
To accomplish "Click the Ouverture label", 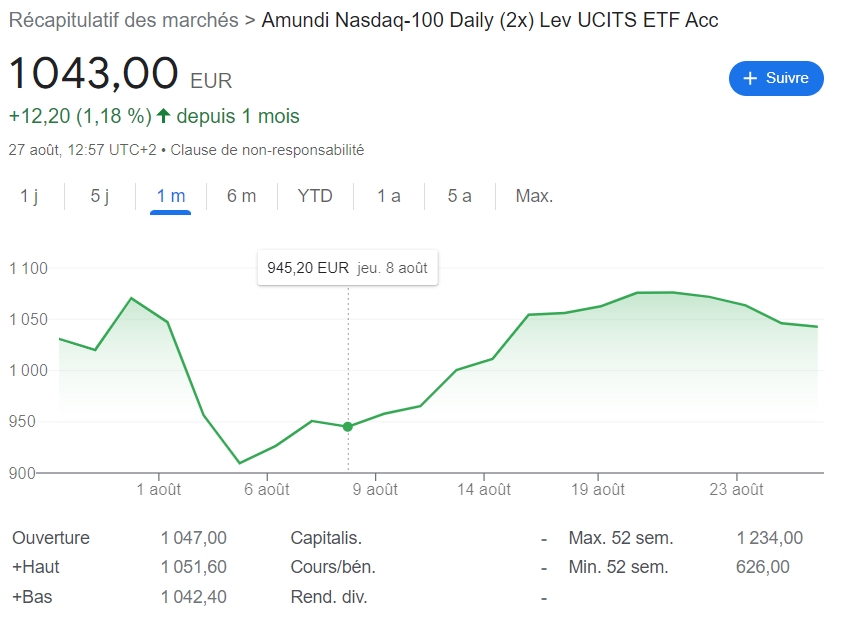I will click(x=51, y=538).
